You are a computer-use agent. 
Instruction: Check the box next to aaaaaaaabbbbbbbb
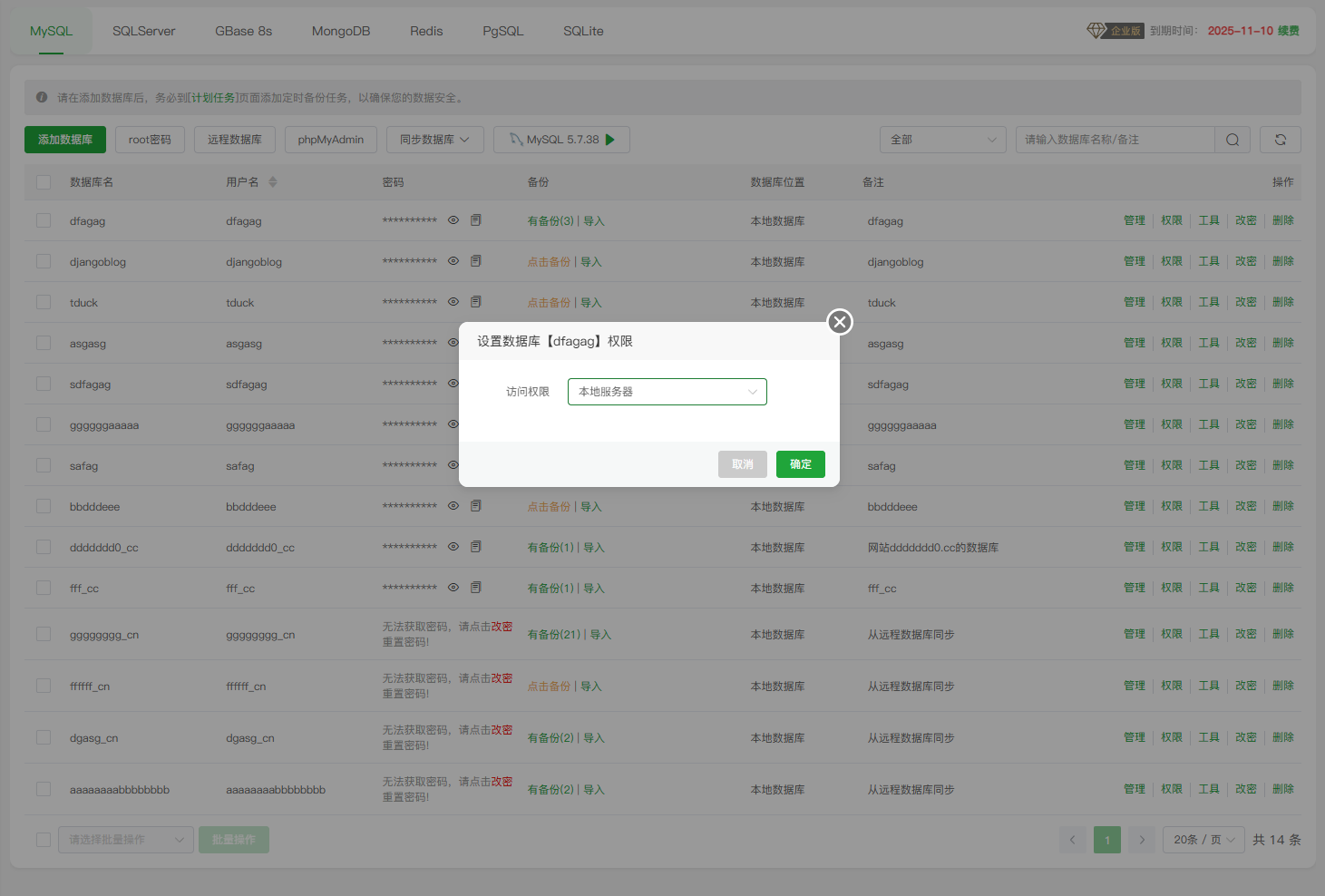[44, 789]
